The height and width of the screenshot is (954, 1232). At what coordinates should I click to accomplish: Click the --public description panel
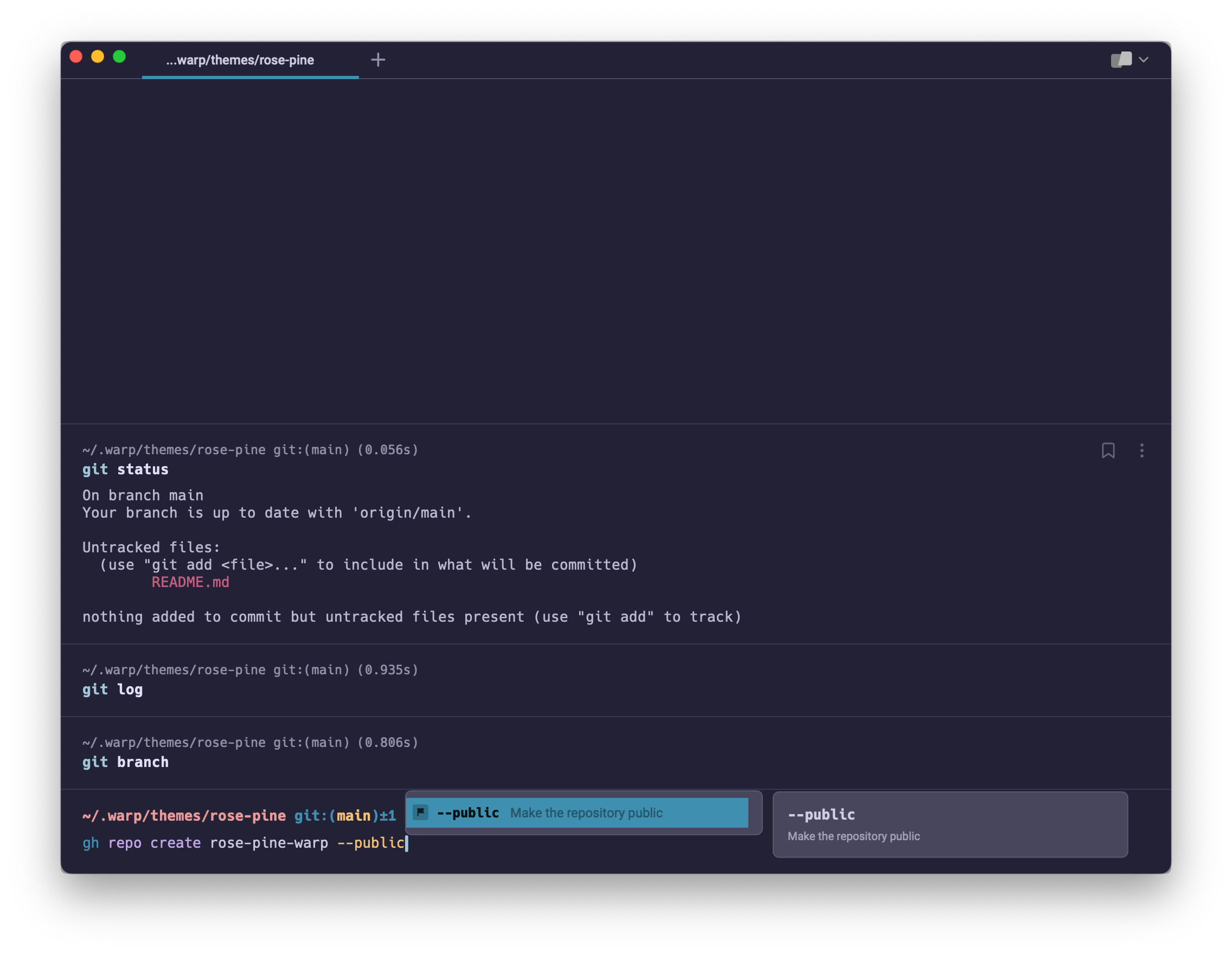click(x=950, y=824)
